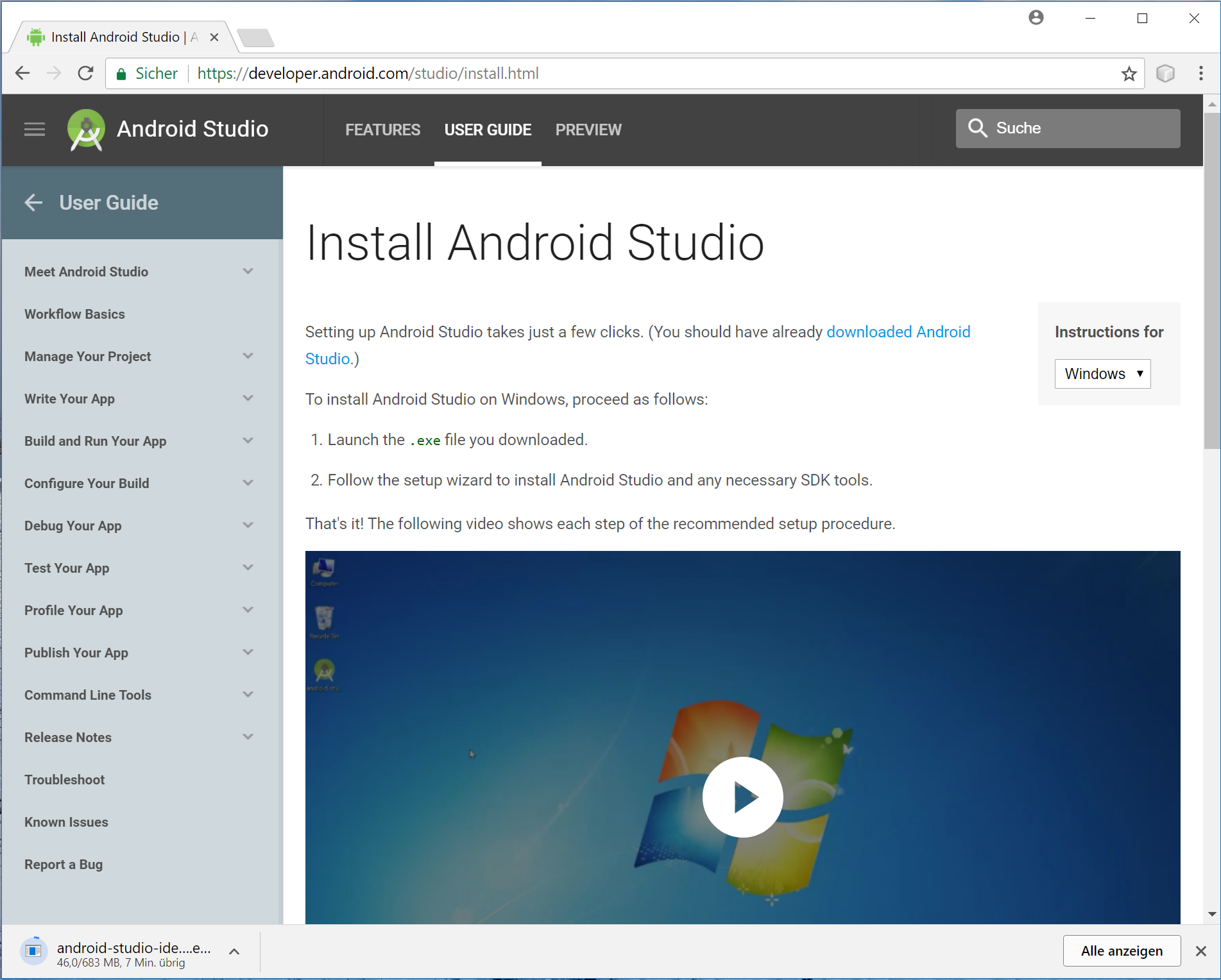Click the browser back arrow

22,74
